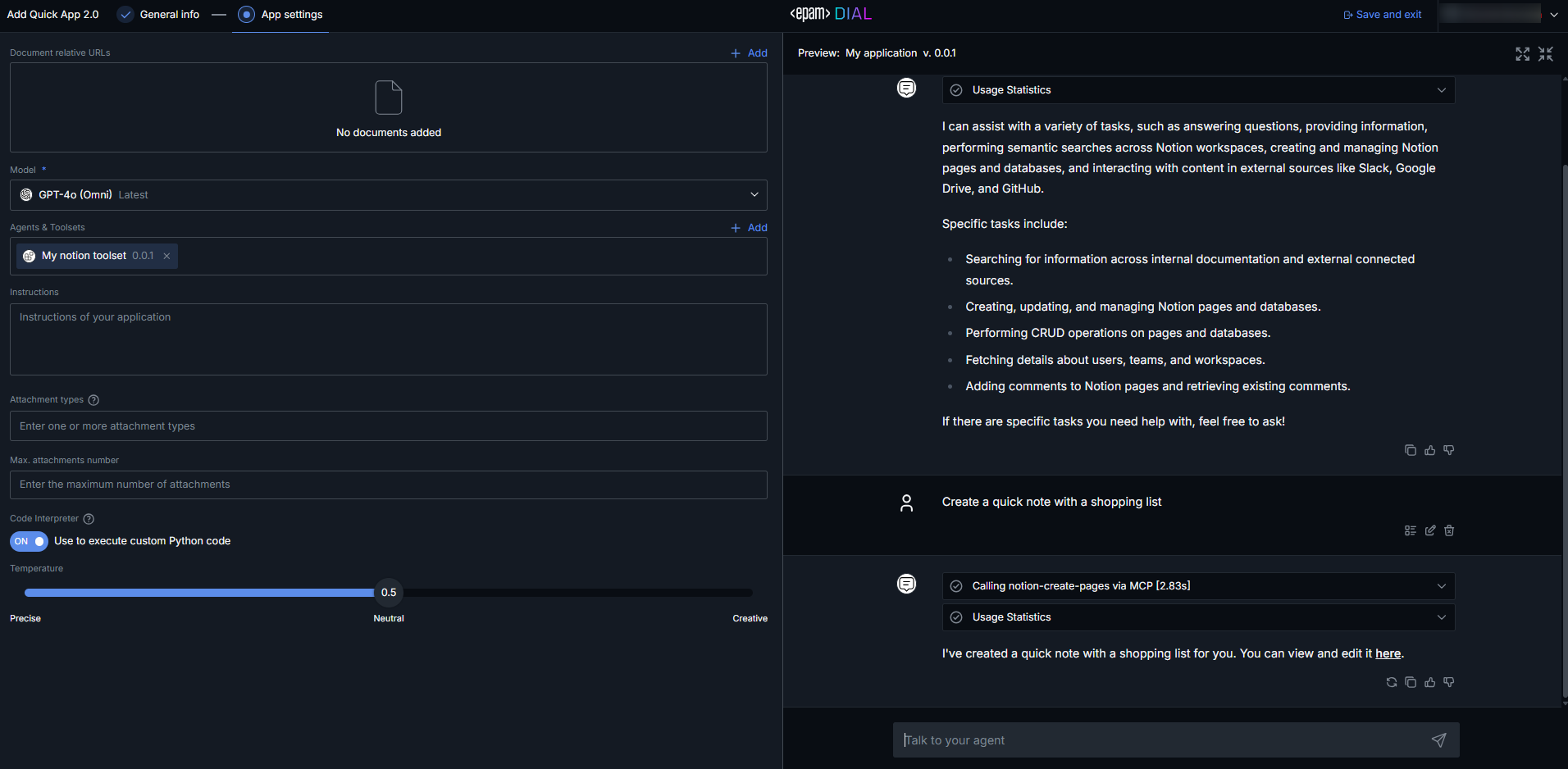Remove My notion toolset chip
Viewport: 1568px width, 769px height.
click(166, 256)
